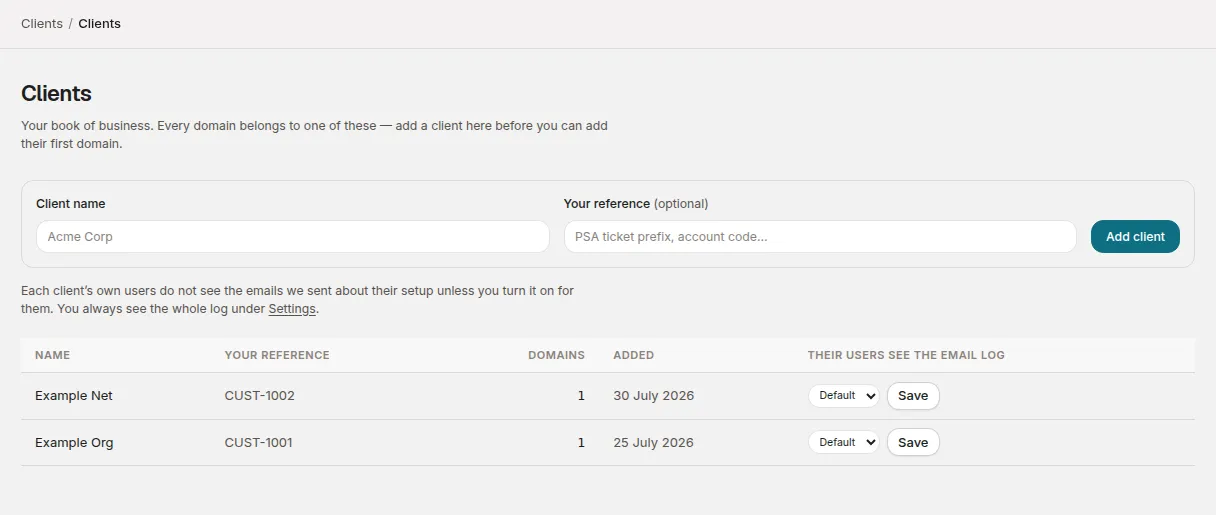Select the Example Net client name
The width and height of the screenshot is (1216, 515).
pos(74,396)
